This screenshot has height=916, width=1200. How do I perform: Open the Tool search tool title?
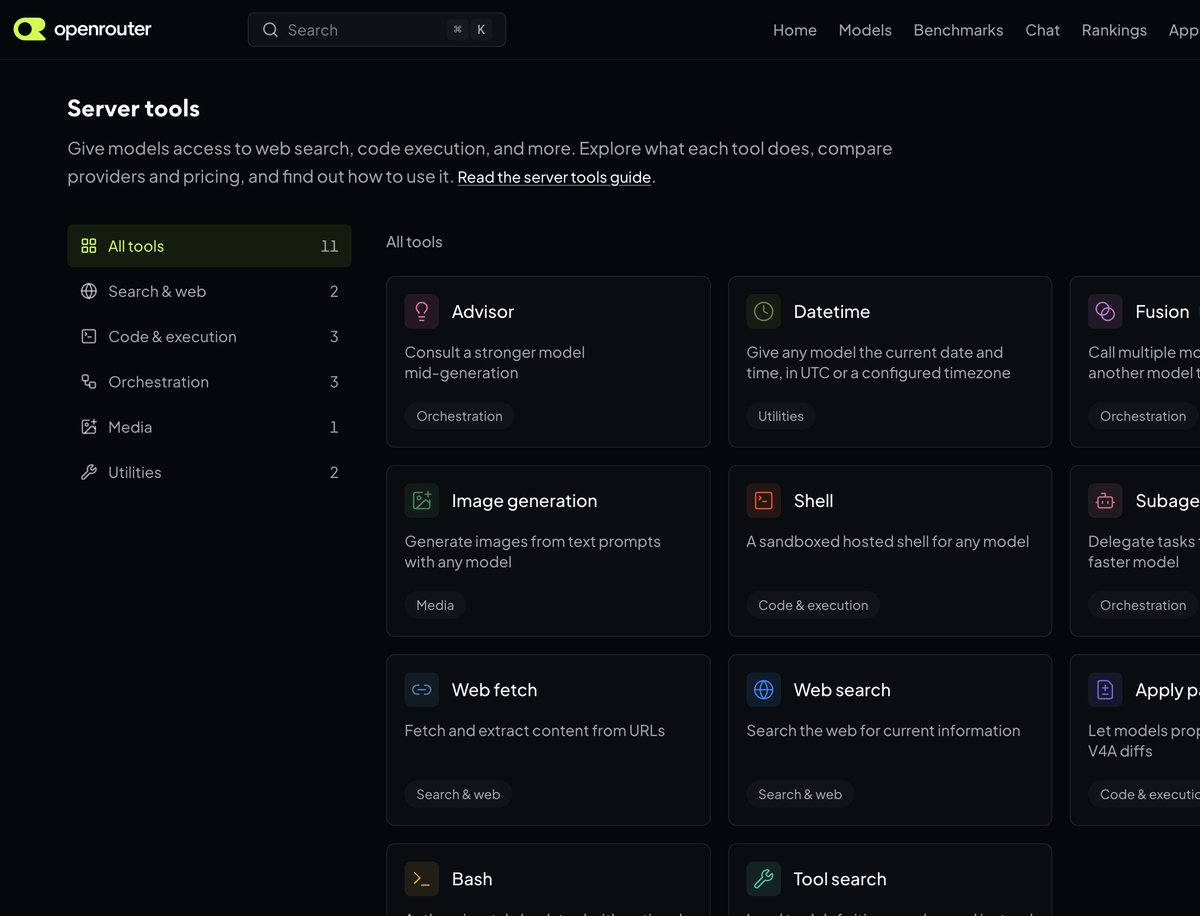point(840,878)
